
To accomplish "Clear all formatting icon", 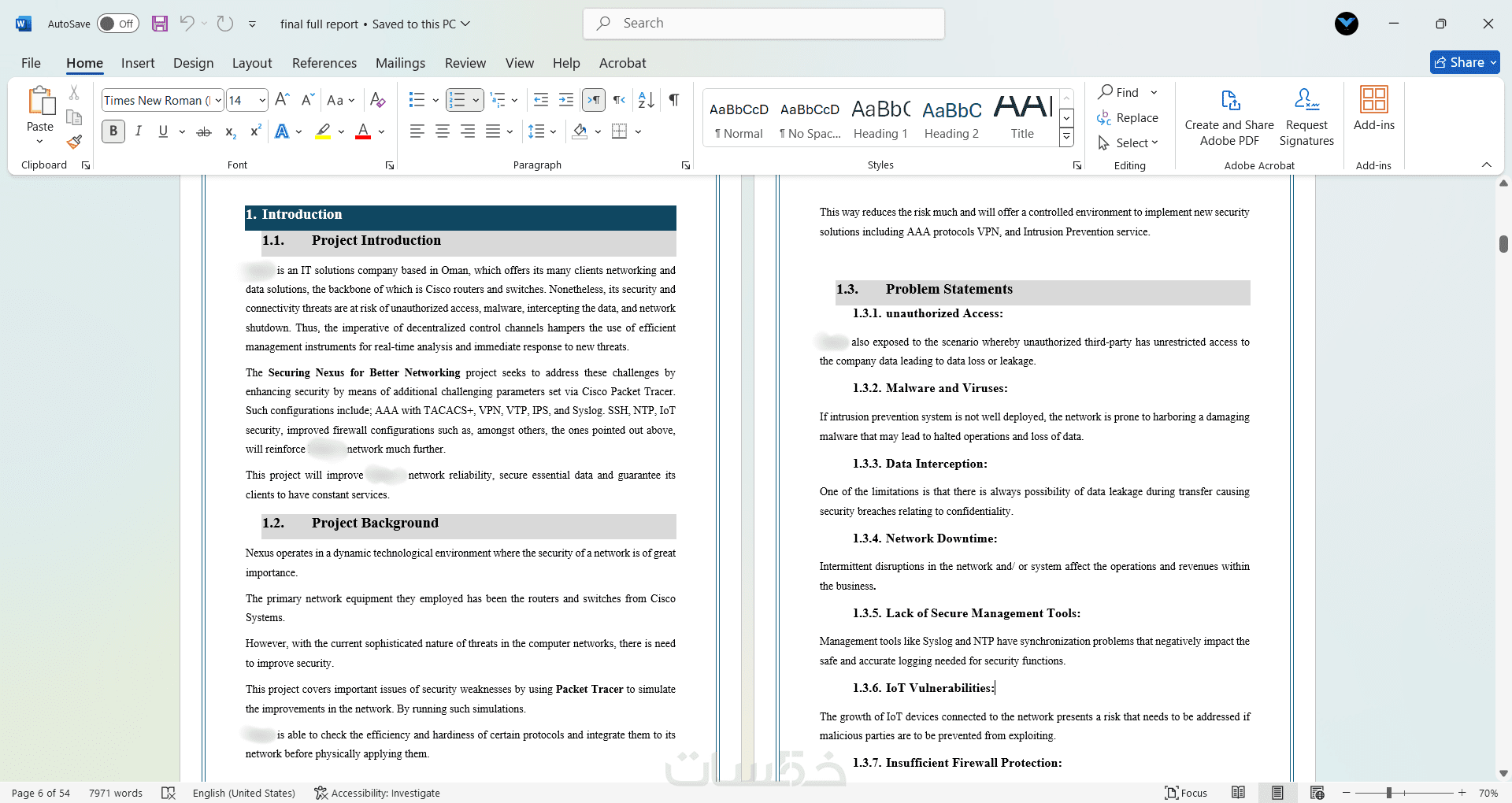I will click(378, 100).
